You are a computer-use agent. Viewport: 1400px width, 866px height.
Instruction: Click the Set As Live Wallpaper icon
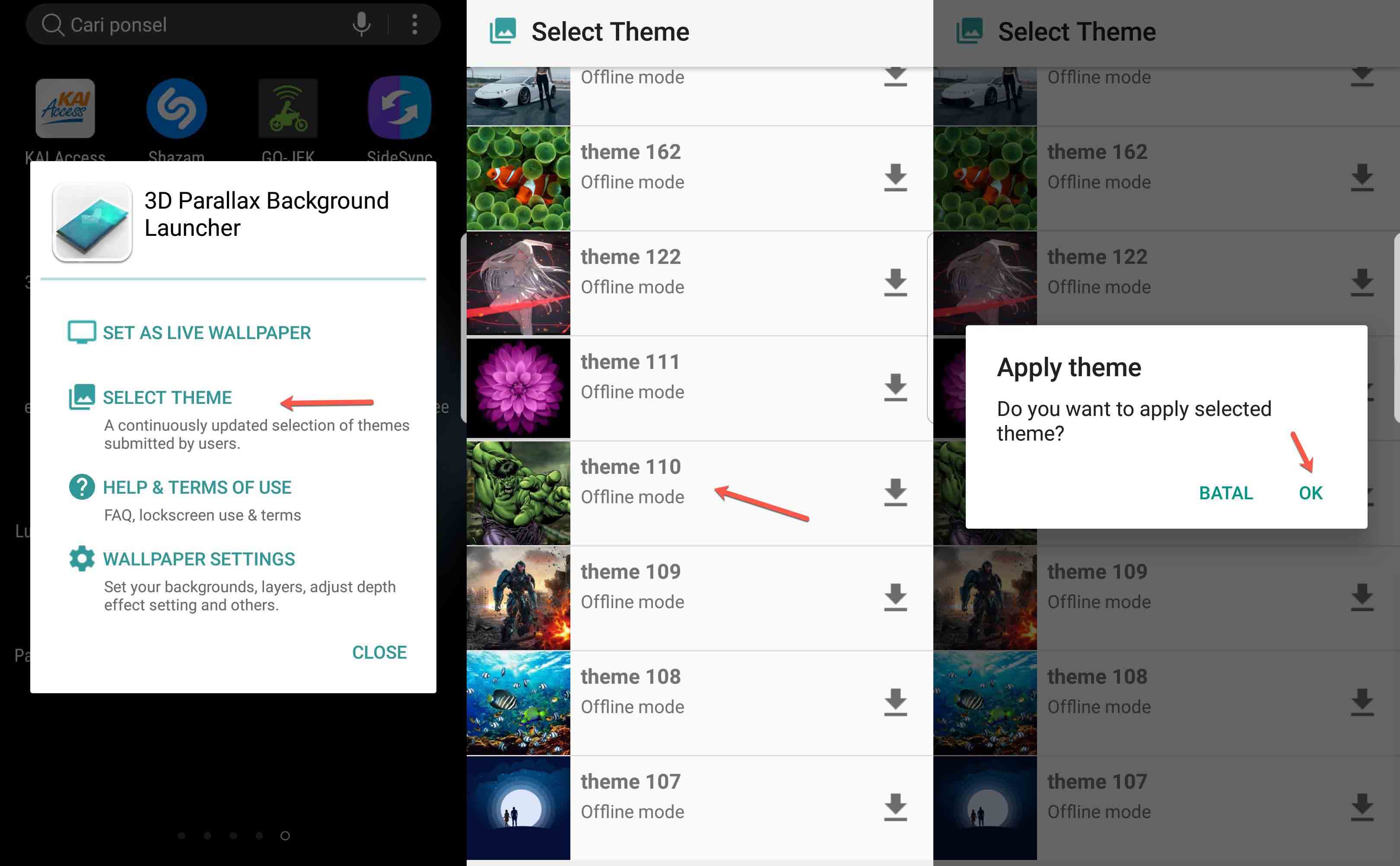tap(80, 332)
